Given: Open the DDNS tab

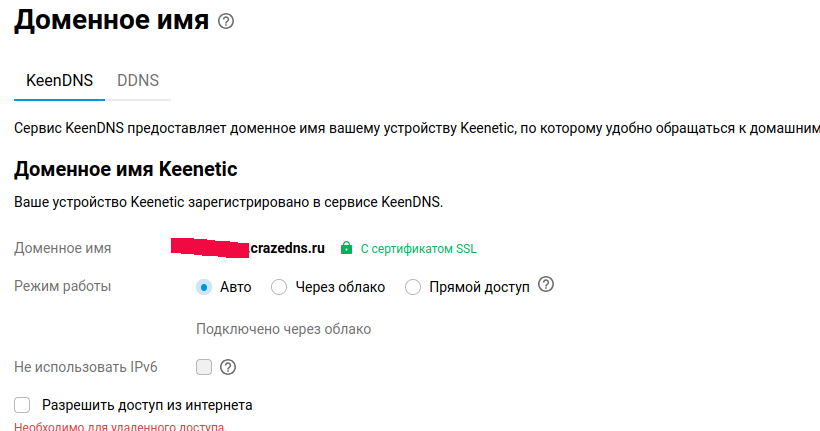Looking at the screenshot, I should point(138,80).
